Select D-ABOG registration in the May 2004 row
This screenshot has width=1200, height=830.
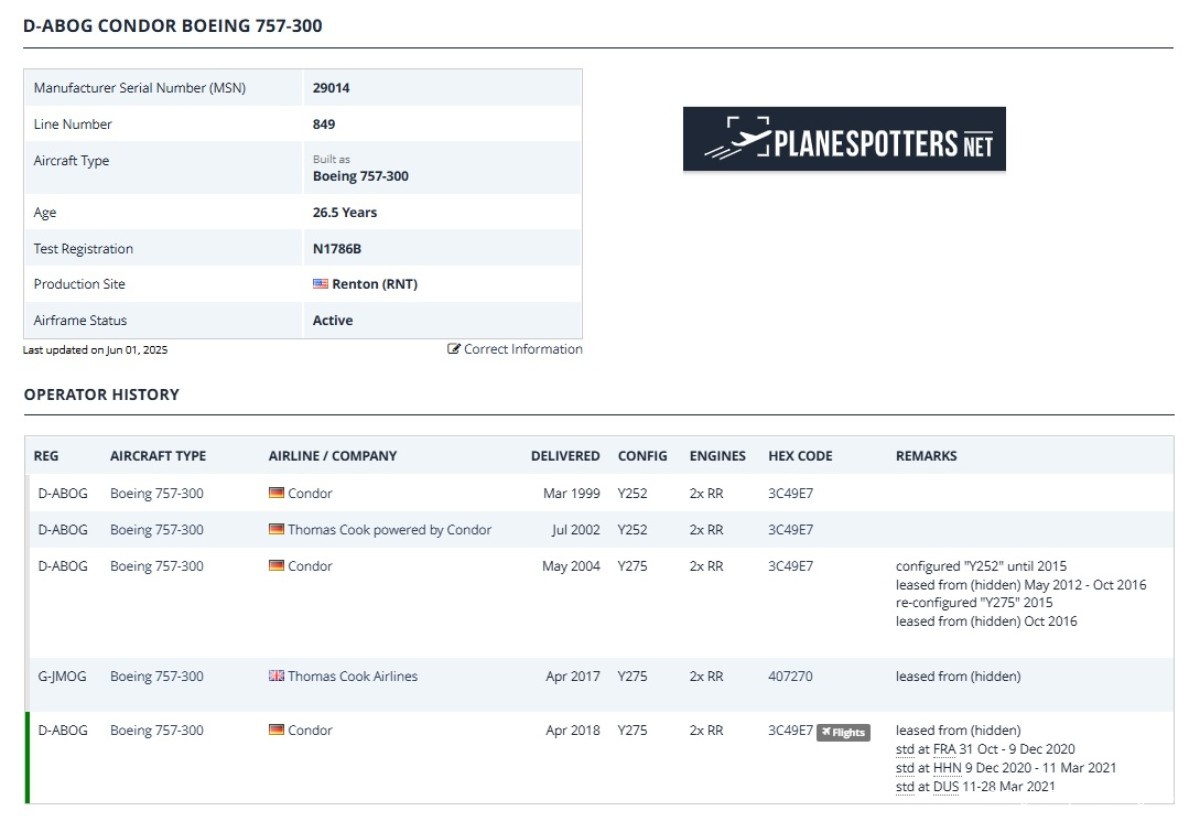click(63, 566)
